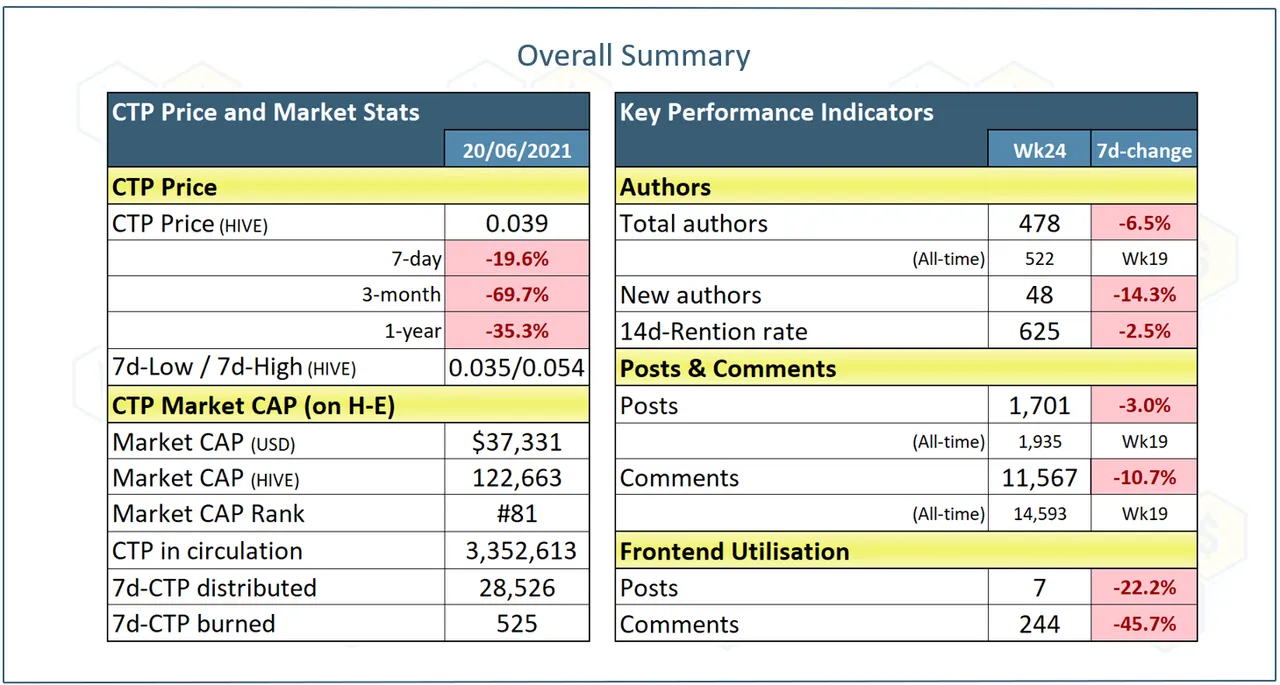
Task: Click Frontend Comments change -45.7%
Action: tap(1143, 623)
